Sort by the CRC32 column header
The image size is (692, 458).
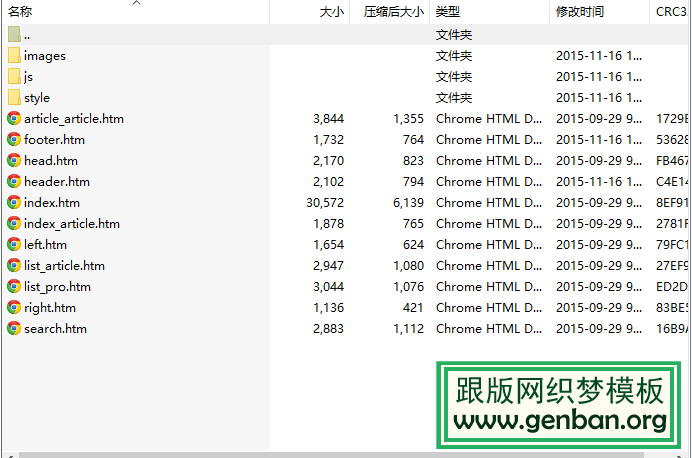[671, 12]
